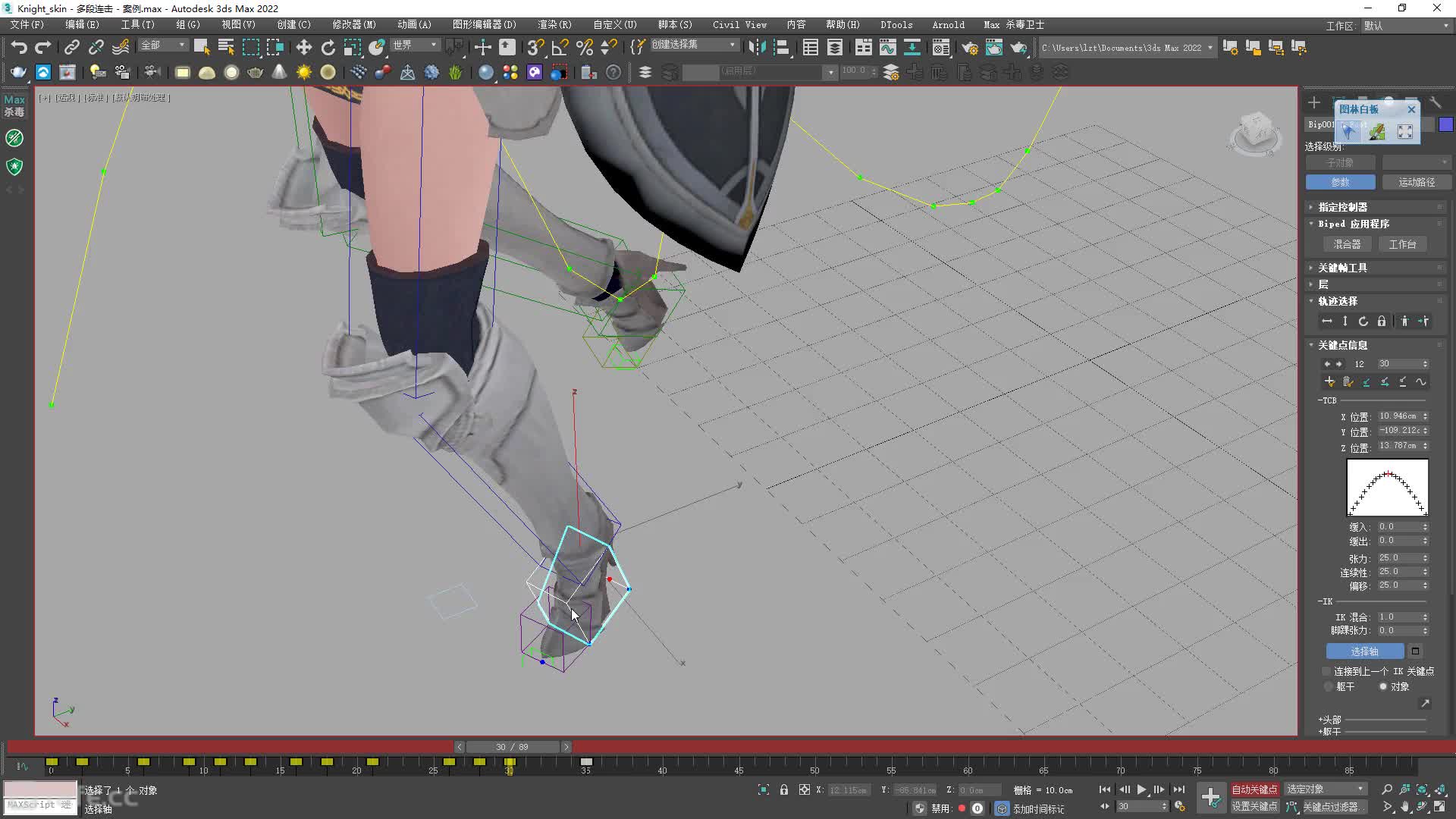Open the 文件(F) menu
This screenshot has height=819, width=1456.
[x=27, y=25]
